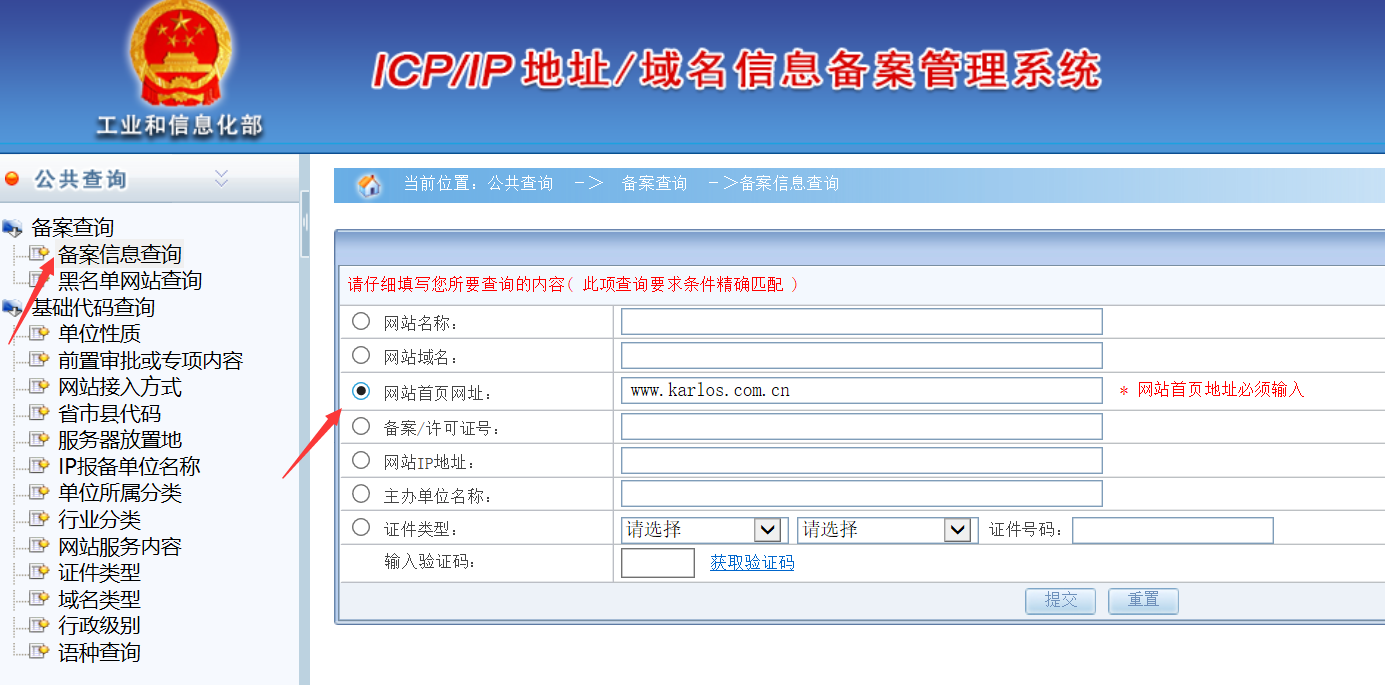Click the page icon beside 行政级别

(39, 625)
